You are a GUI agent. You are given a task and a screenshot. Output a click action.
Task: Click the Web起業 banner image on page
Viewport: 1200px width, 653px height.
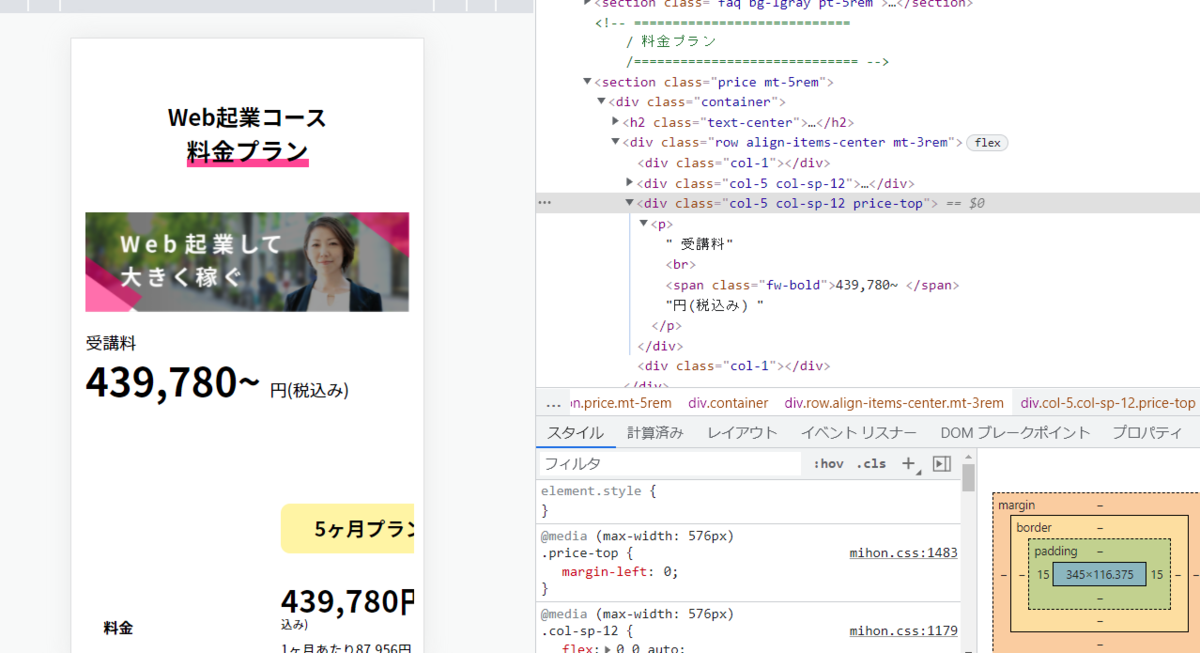click(x=247, y=262)
